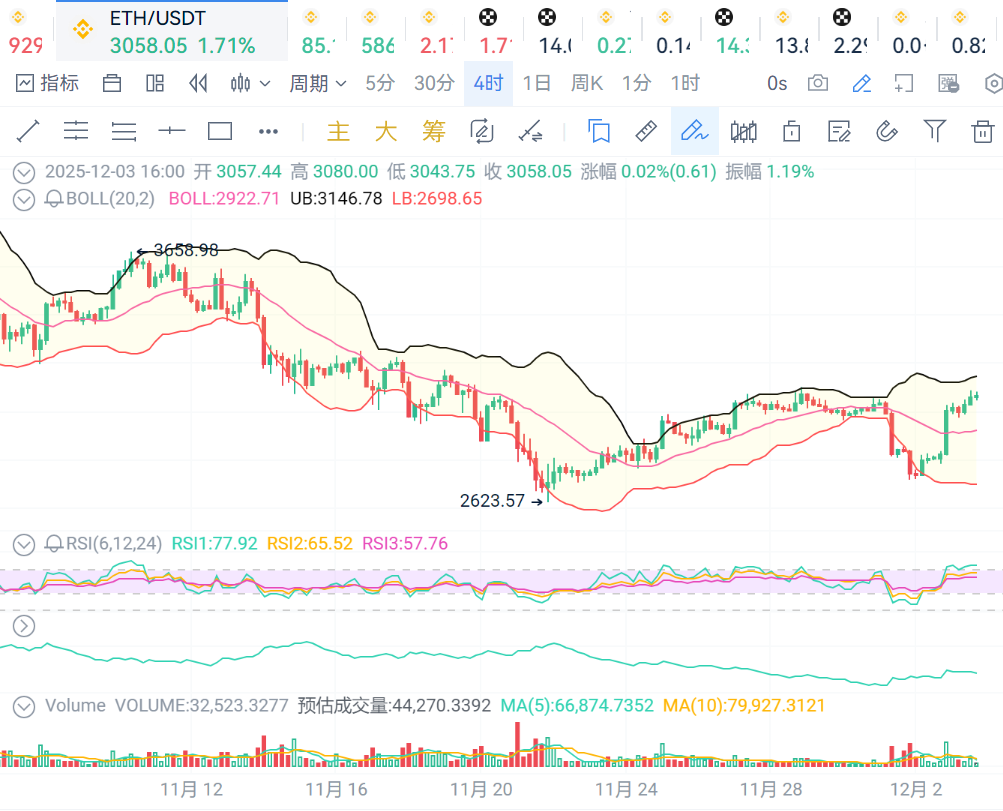The image size is (1003, 811).
Task: Click the funnel filter icon
Action: pyautogui.click(x=935, y=131)
